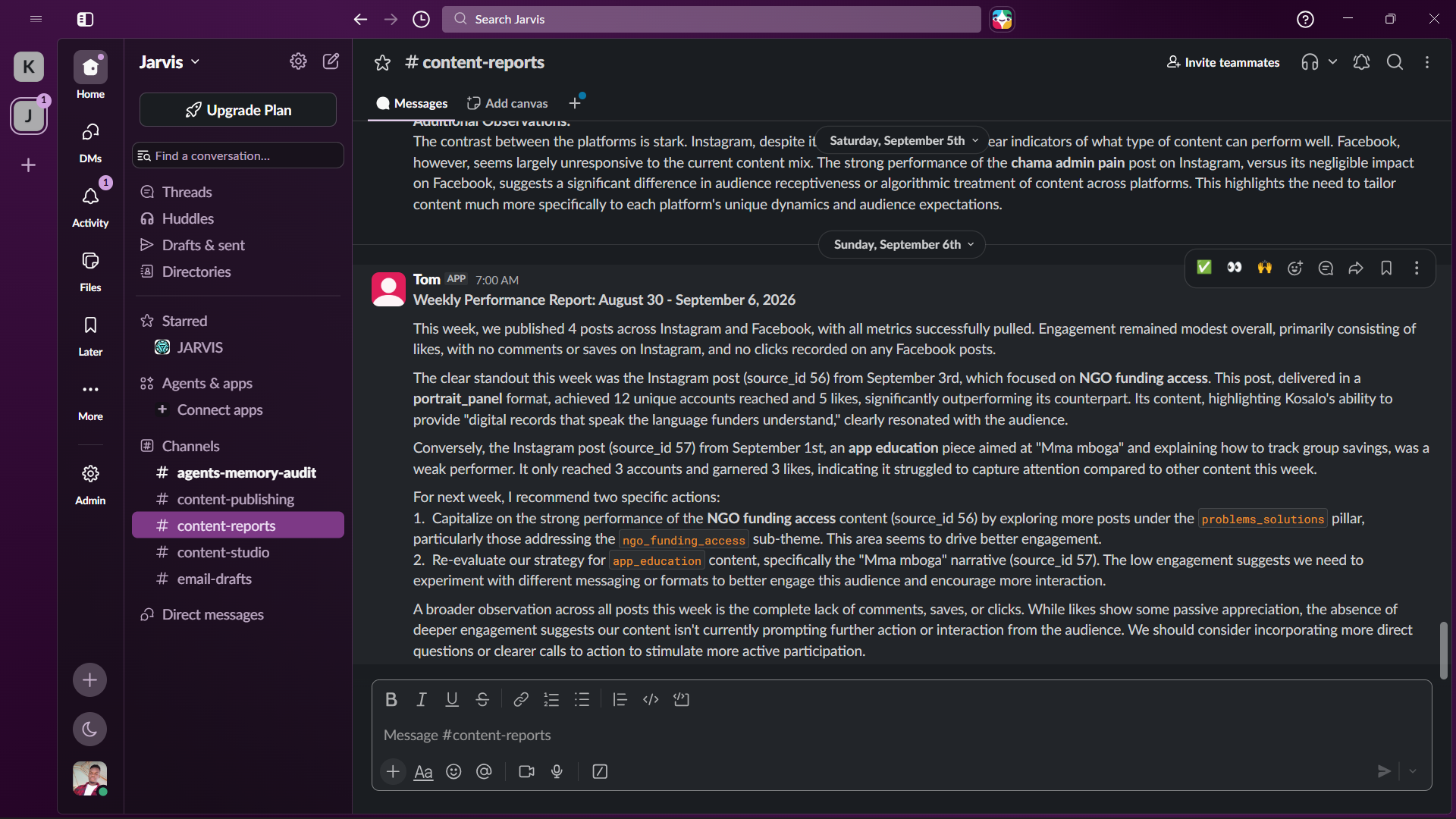Switch to Messages tab
Screen dimensions: 1456x819
pos(412,103)
